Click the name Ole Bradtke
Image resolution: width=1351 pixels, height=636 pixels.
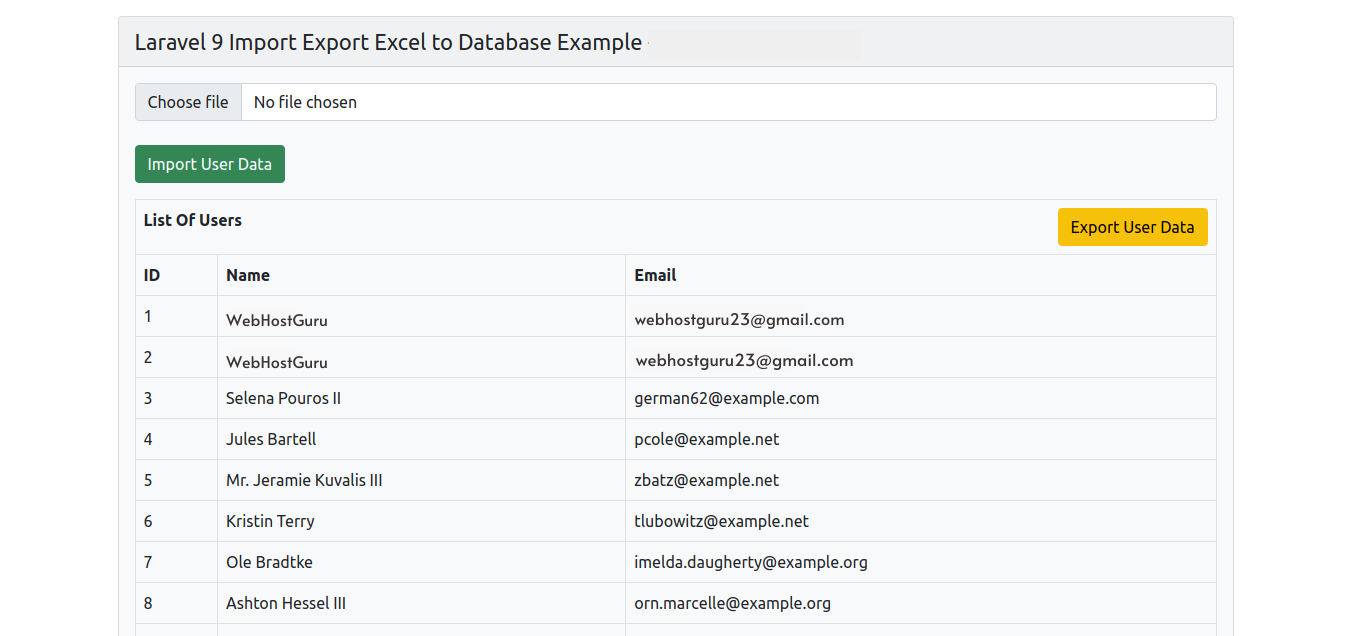(269, 562)
